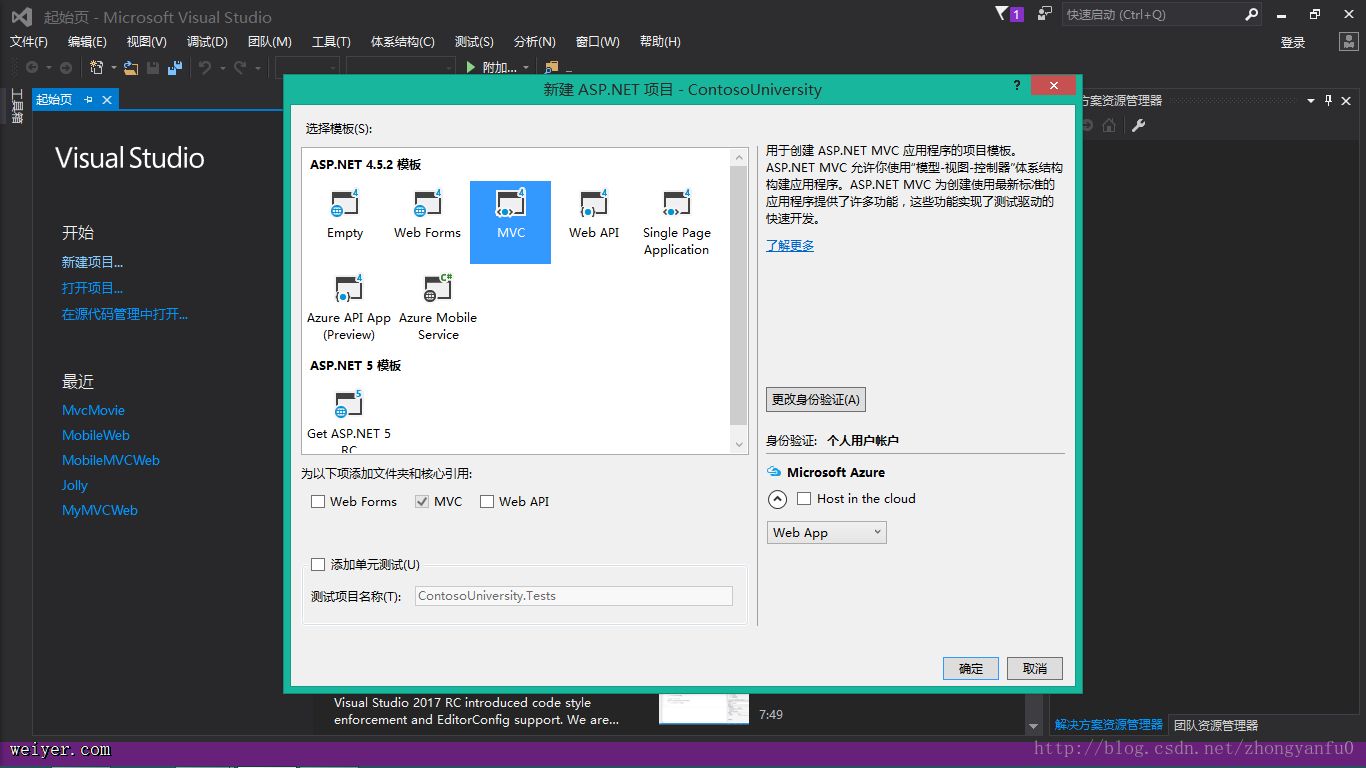Enable the Web API checkbox
The height and width of the screenshot is (768, 1366).
[x=487, y=502]
